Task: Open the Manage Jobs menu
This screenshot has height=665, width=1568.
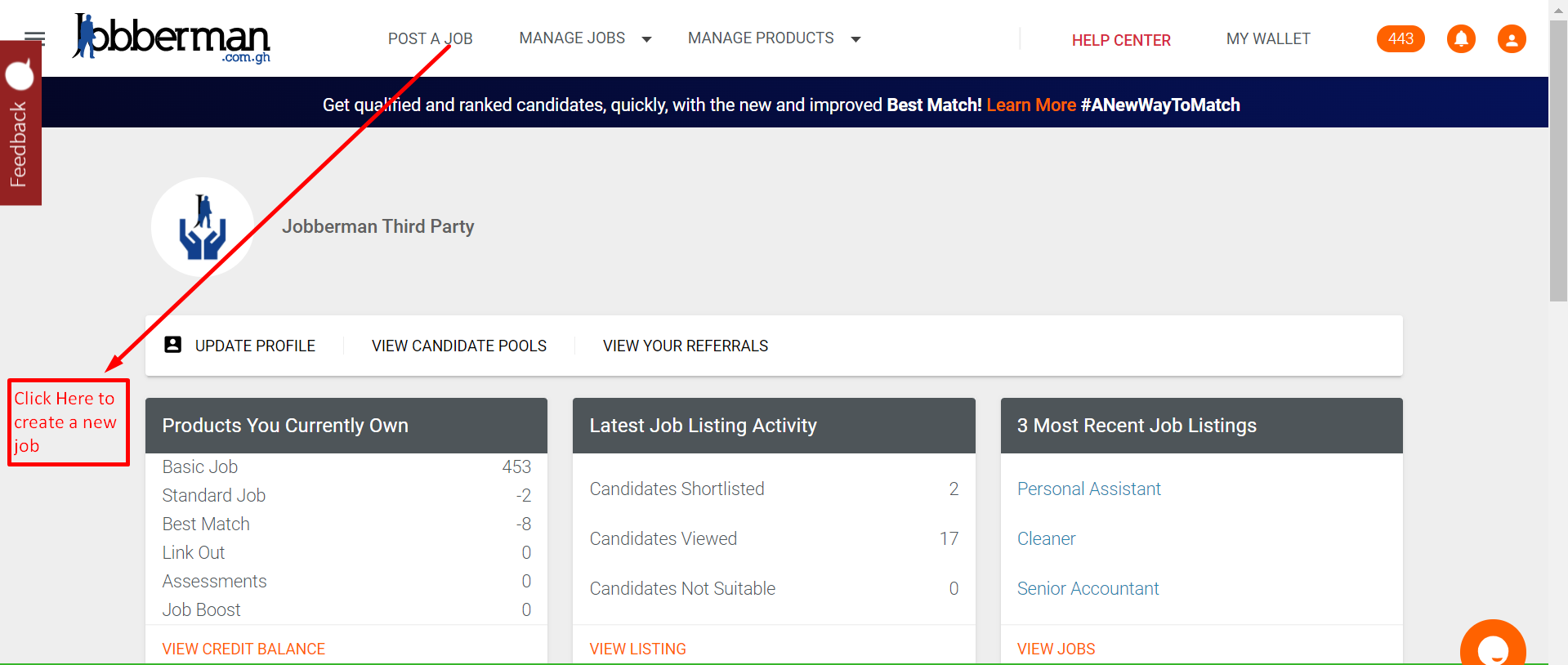Action: tap(572, 38)
